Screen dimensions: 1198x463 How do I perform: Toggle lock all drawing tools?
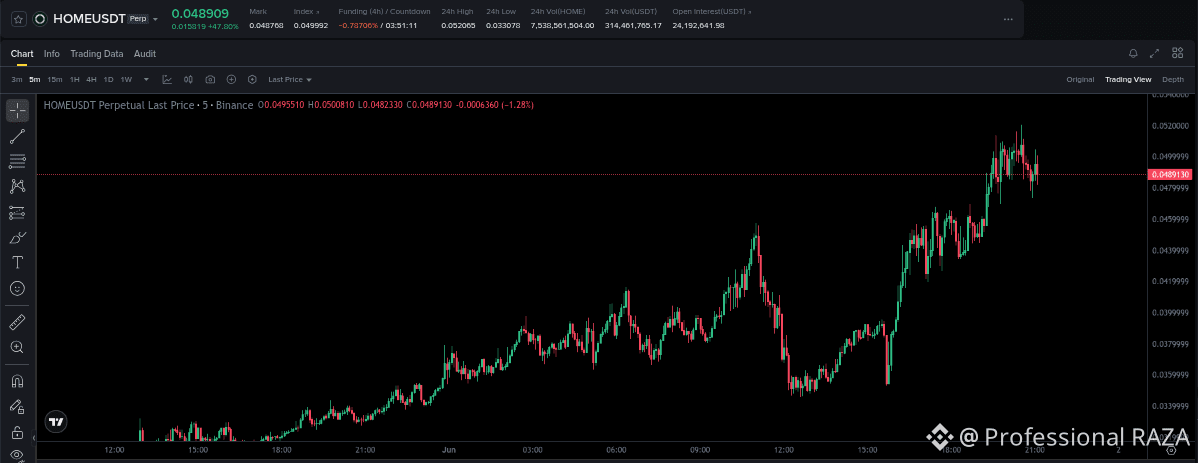coord(18,432)
